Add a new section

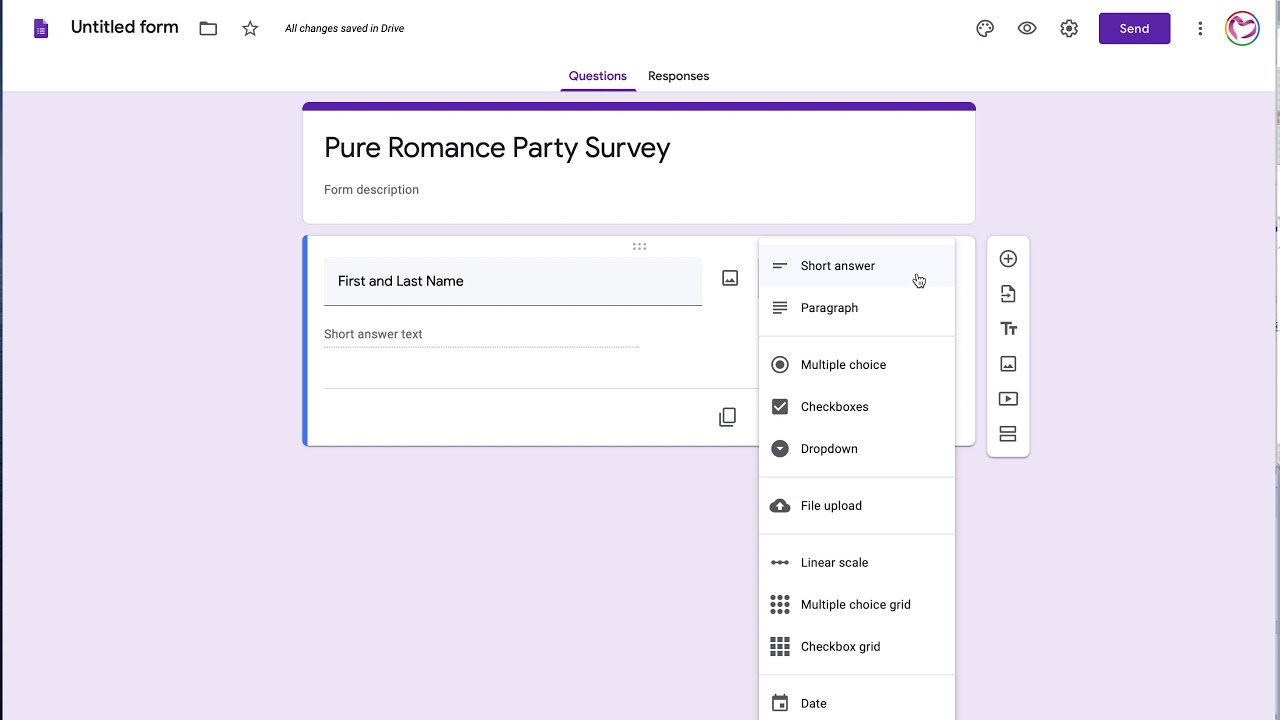coord(1008,434)
